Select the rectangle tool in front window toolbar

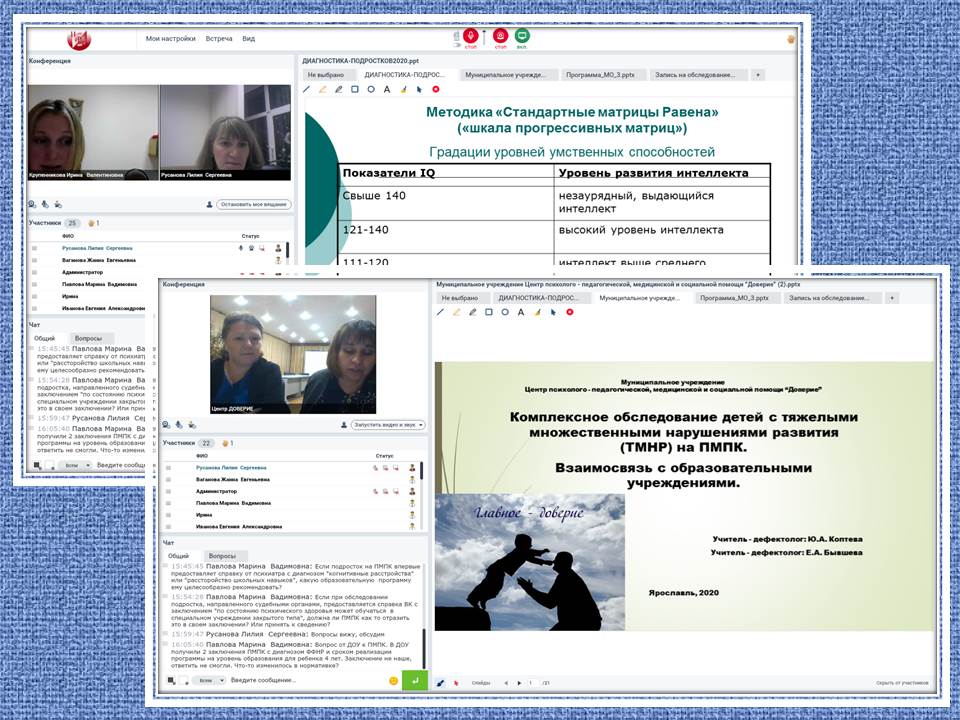coord(489,312)
